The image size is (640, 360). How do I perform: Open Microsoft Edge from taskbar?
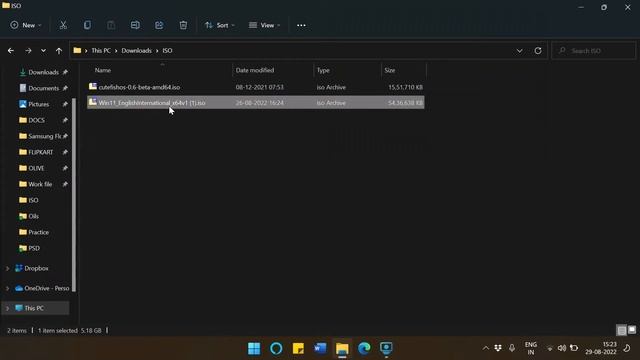point(364,348)
